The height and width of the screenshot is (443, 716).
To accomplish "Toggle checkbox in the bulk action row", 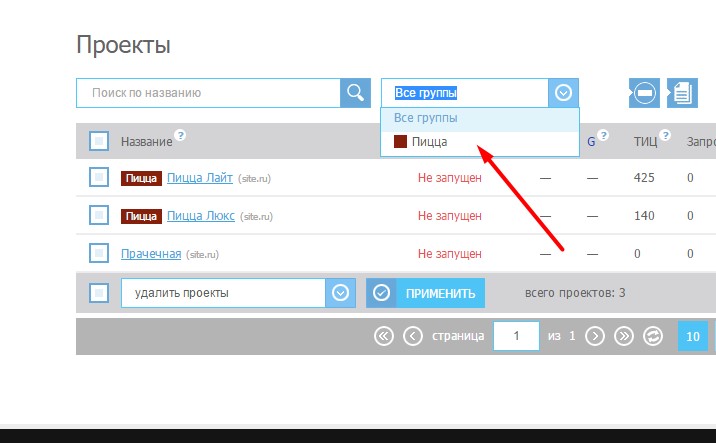I will click(x=99, y=293).
